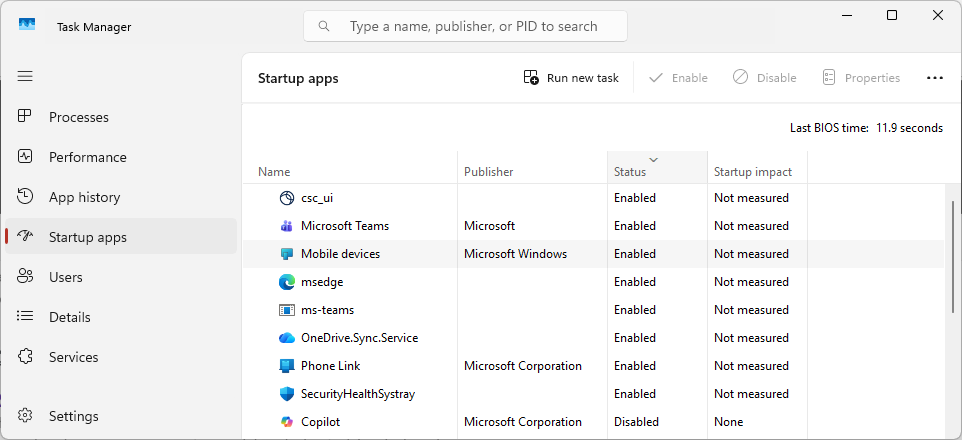This screenshot has width=962, height=440.
Task: Sort by the Publisher column header
Action: click(x=533, y=167)
